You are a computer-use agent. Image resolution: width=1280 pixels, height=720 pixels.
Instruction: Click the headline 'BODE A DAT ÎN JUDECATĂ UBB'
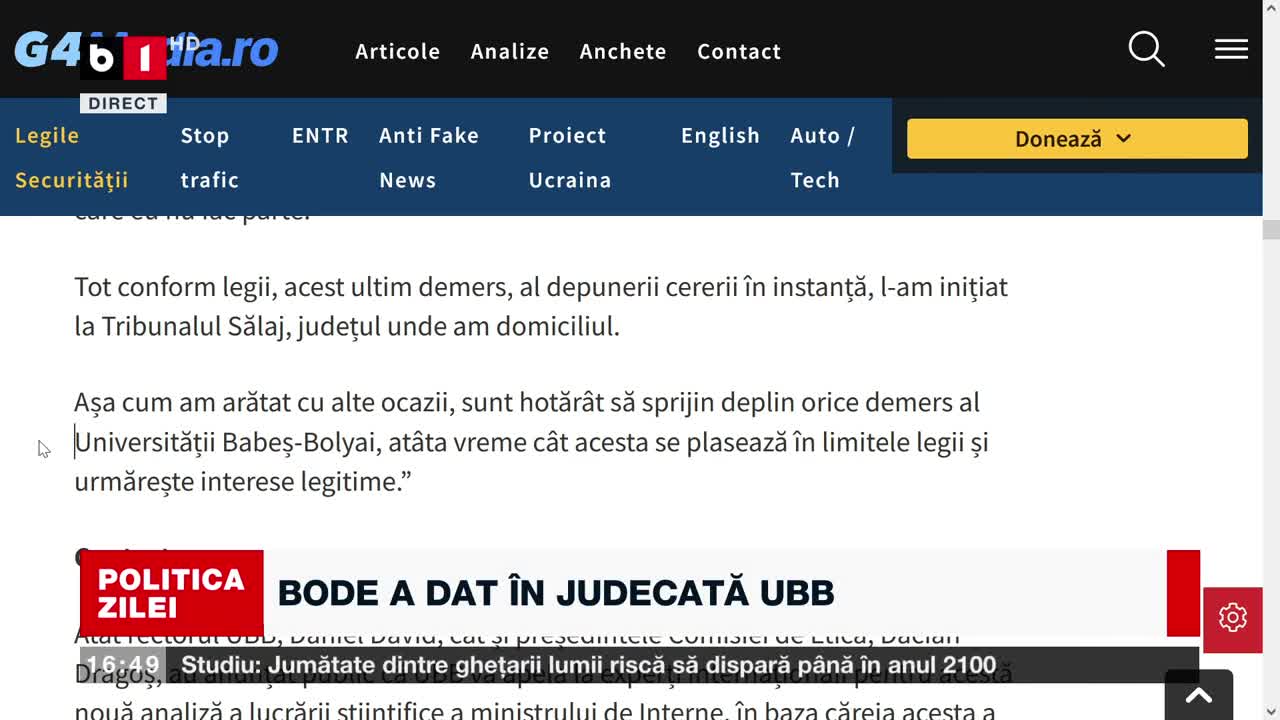coord(555,593)
